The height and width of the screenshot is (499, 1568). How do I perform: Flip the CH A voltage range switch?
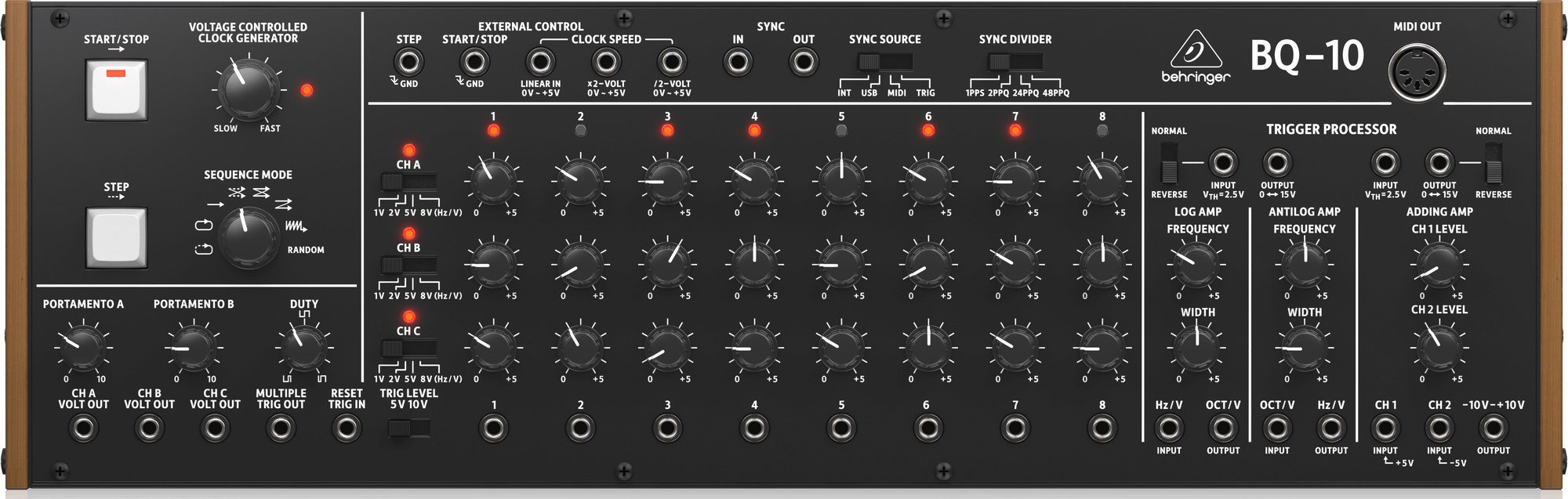click(x=408, y=183)
